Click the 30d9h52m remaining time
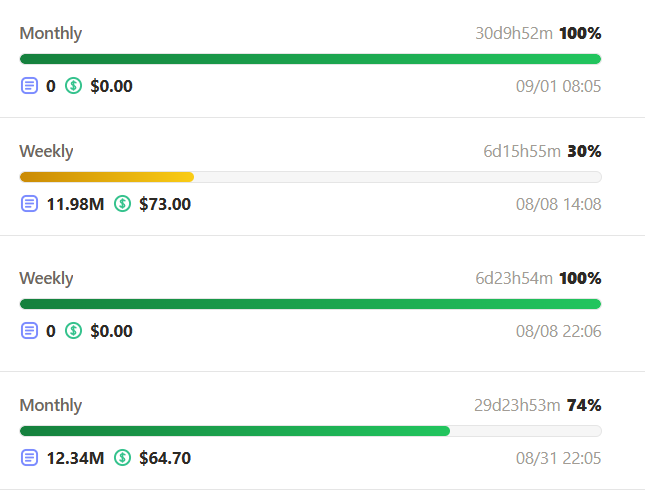645x498 pixels. click(514, 33)
